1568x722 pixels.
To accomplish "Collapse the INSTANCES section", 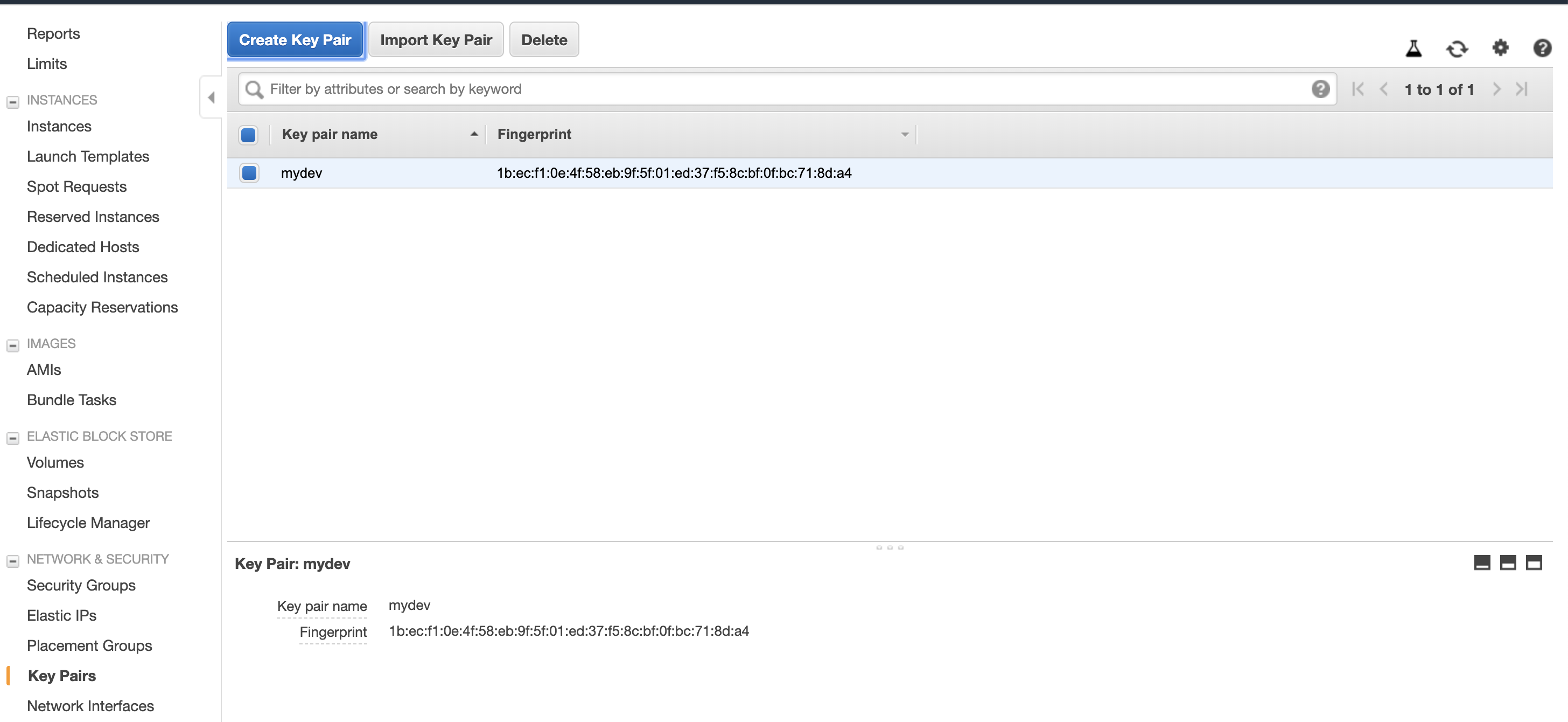I will pyautogui.click(x=13, y=102).
